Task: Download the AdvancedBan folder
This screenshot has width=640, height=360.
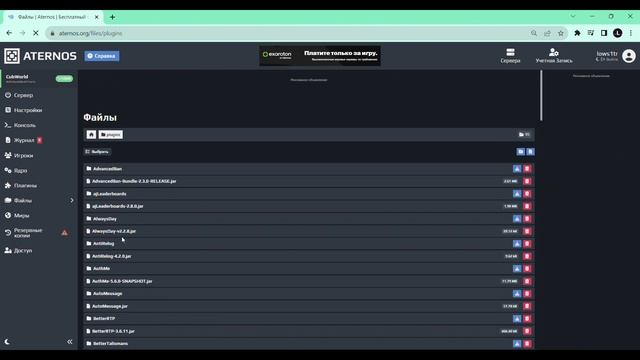Action: pyautogui.click(x=517, y=169)
